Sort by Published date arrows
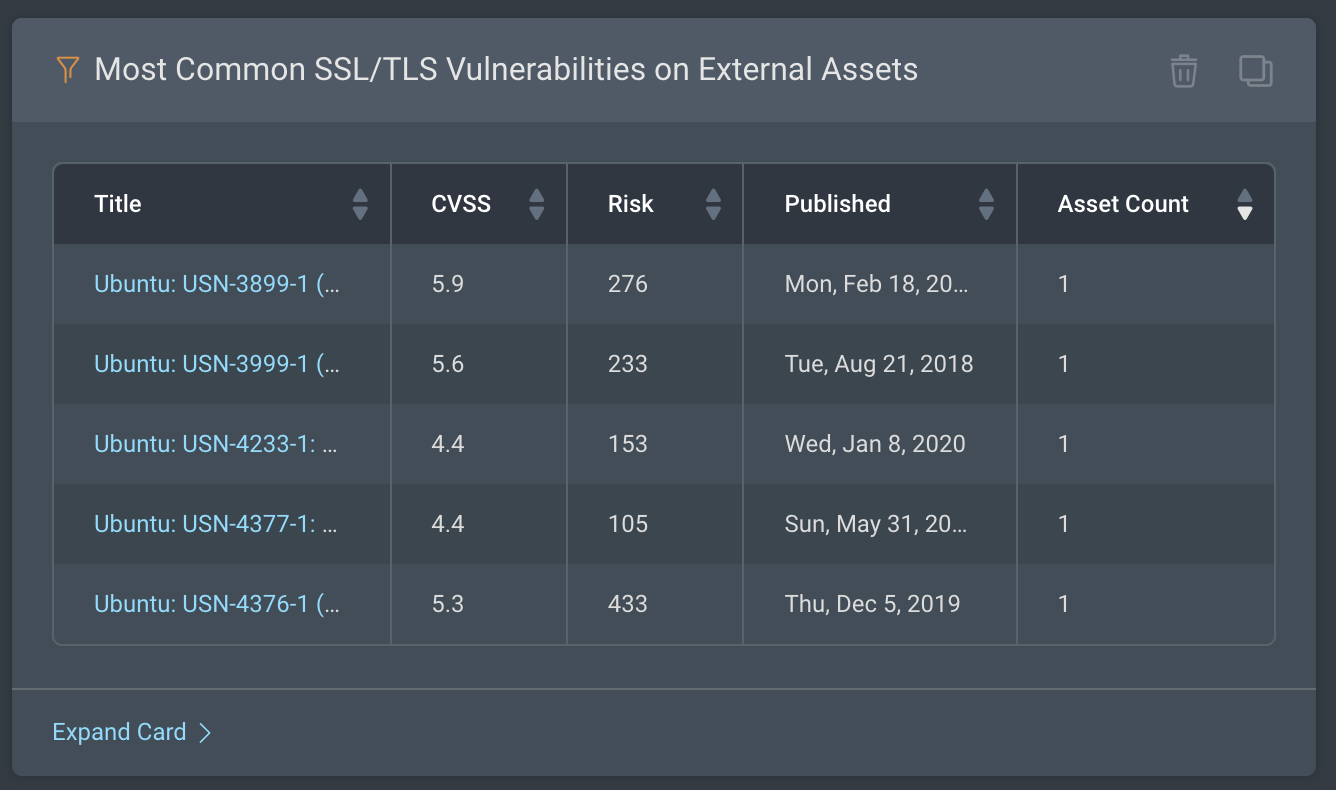The width and height of the screenshot is (1336, 790). coord(986,204)
